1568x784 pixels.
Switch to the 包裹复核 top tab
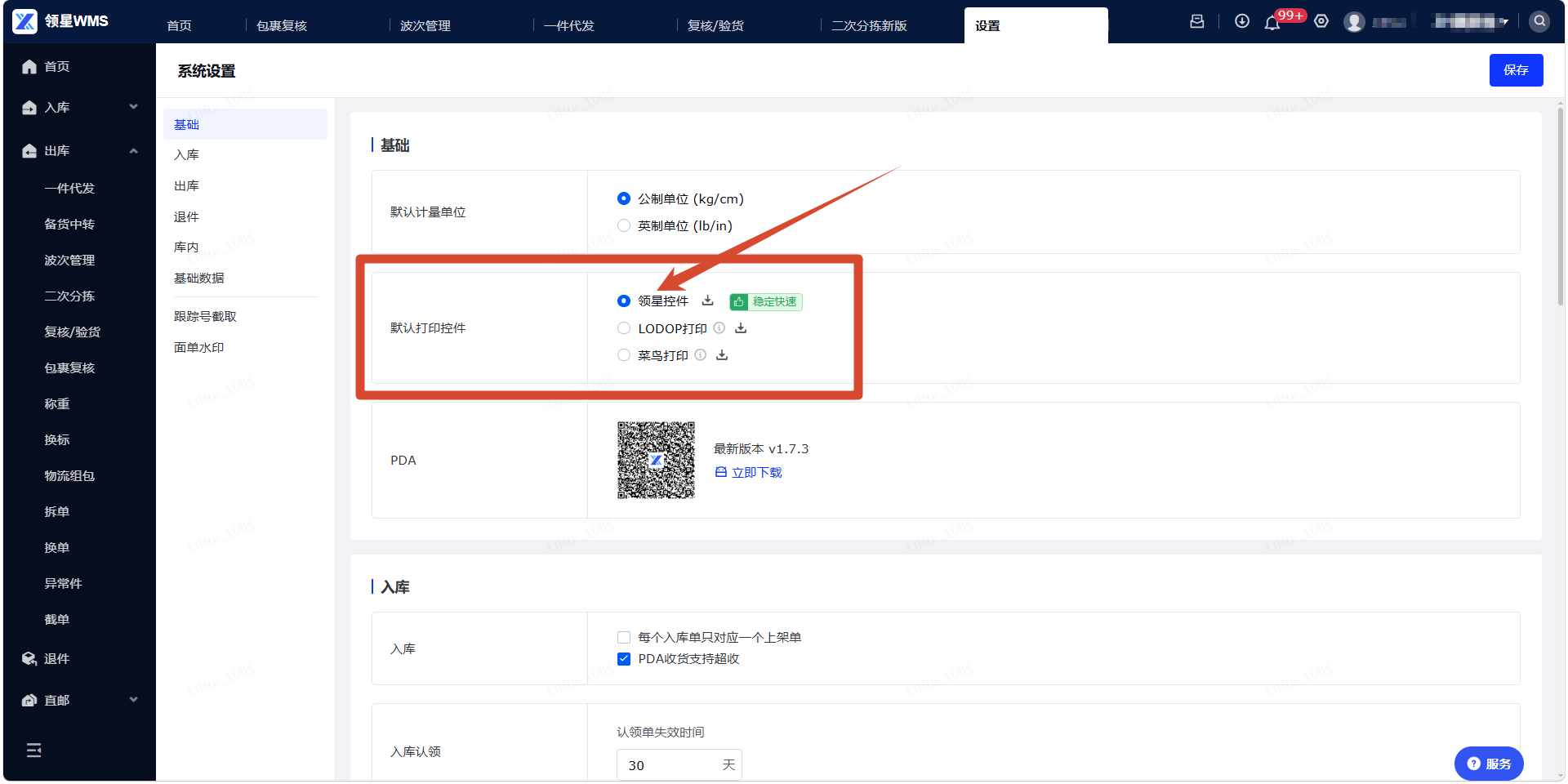point(282,26)
